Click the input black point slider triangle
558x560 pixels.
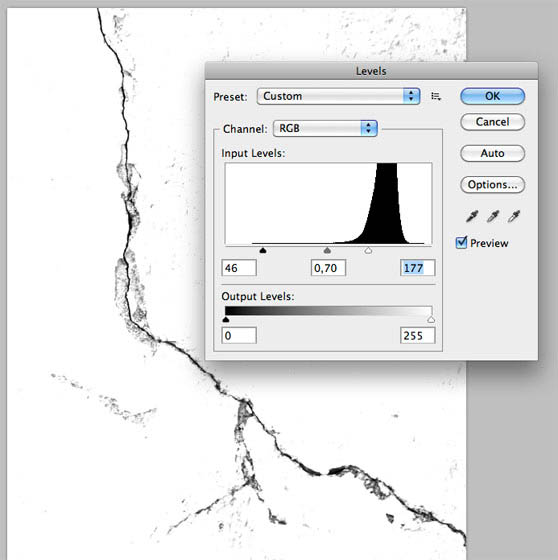click(x=263, y=250)
